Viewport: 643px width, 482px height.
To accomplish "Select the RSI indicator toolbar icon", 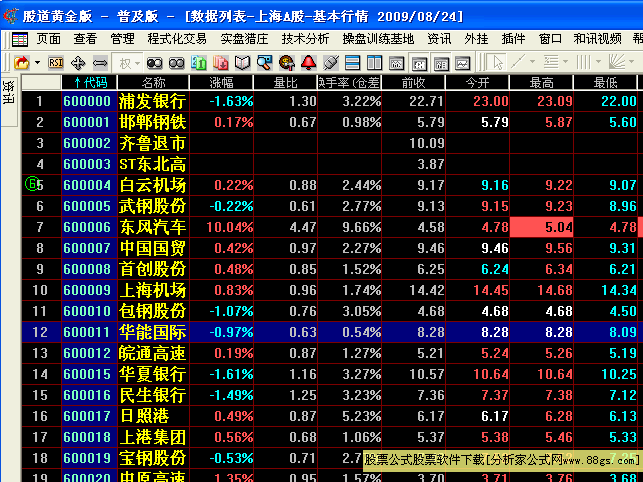I will click(x=56, y=63).
